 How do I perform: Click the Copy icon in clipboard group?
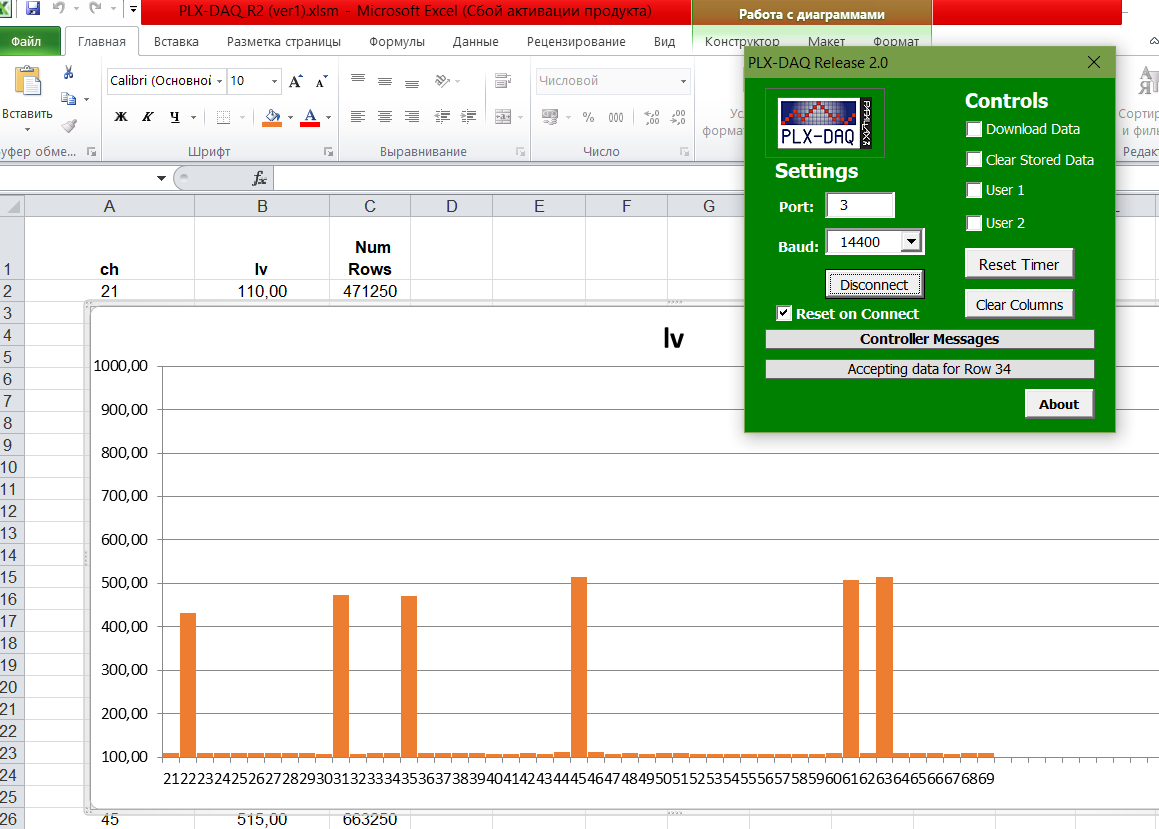click(68, 98)
